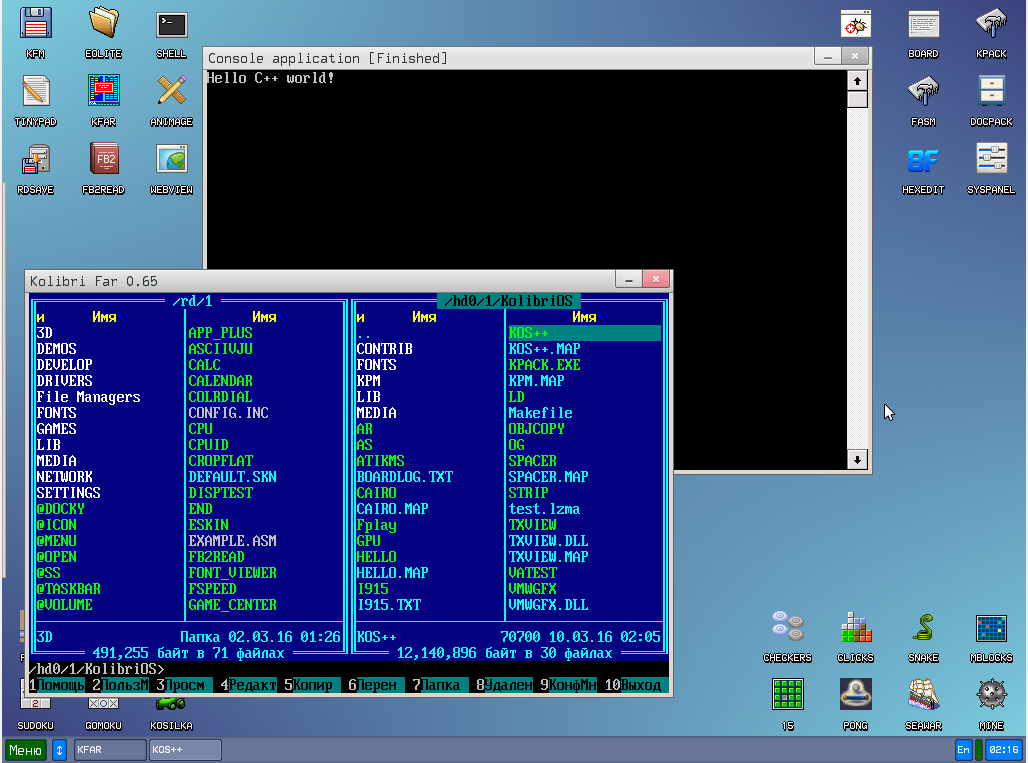Launch the FASM desktop icon

coord(923,93)
